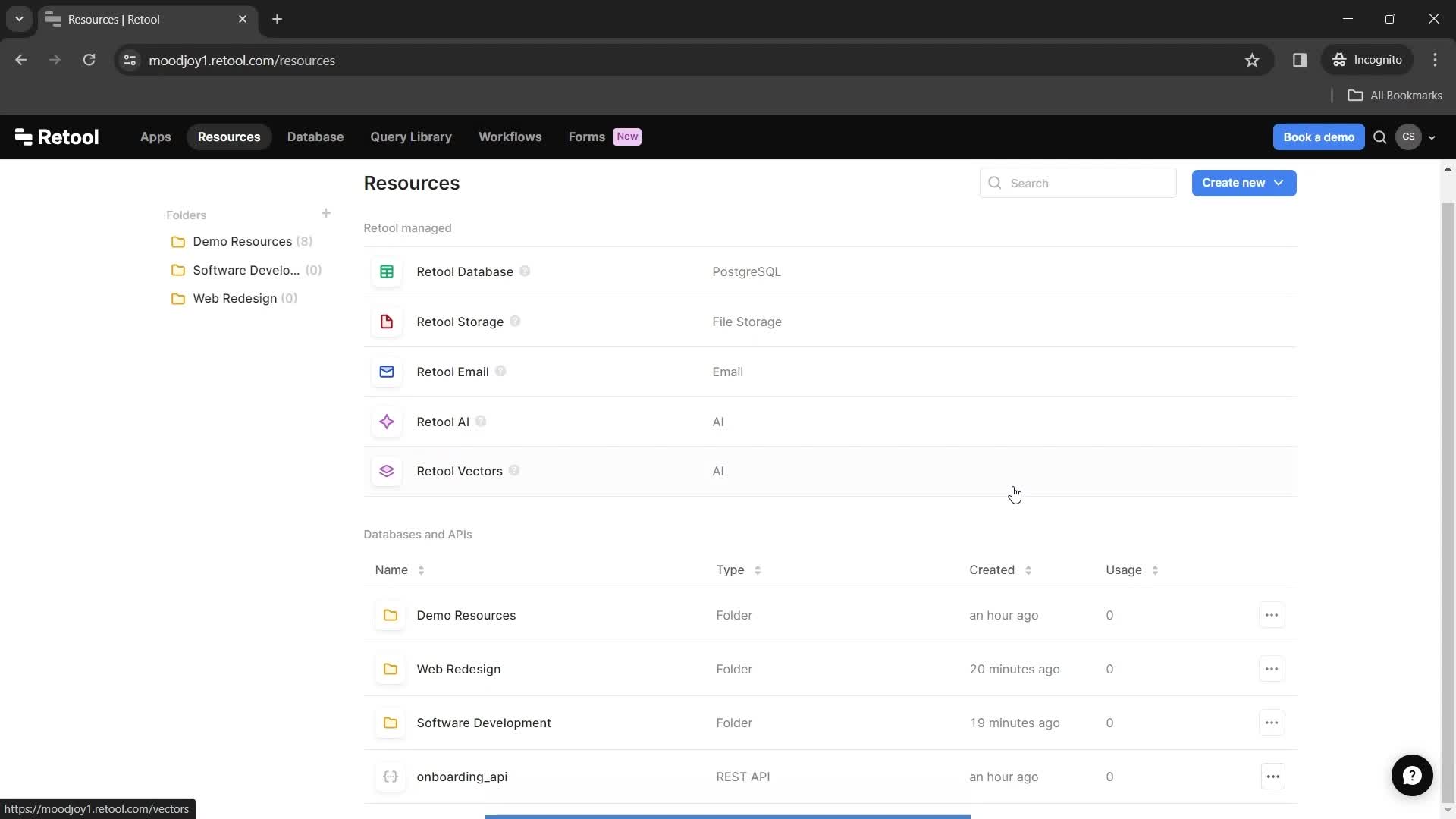Open Retool Database resource link
This screenshot has height=819, width=1456.
465,271
